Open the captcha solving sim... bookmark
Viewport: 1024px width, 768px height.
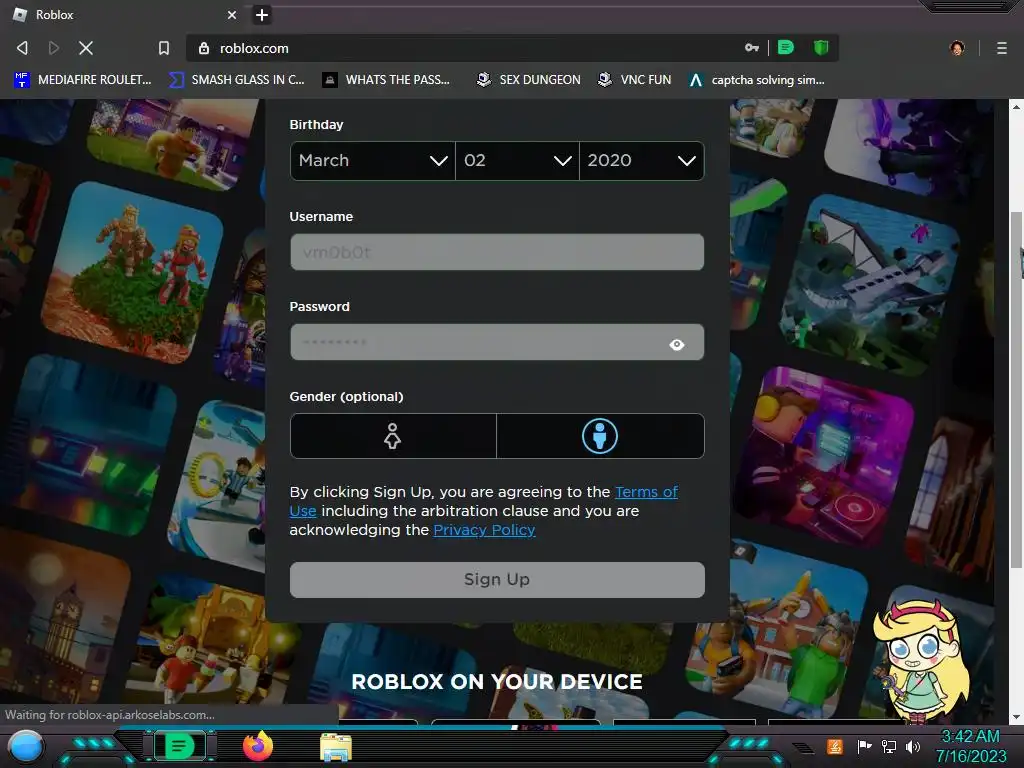tap(758, 80)
